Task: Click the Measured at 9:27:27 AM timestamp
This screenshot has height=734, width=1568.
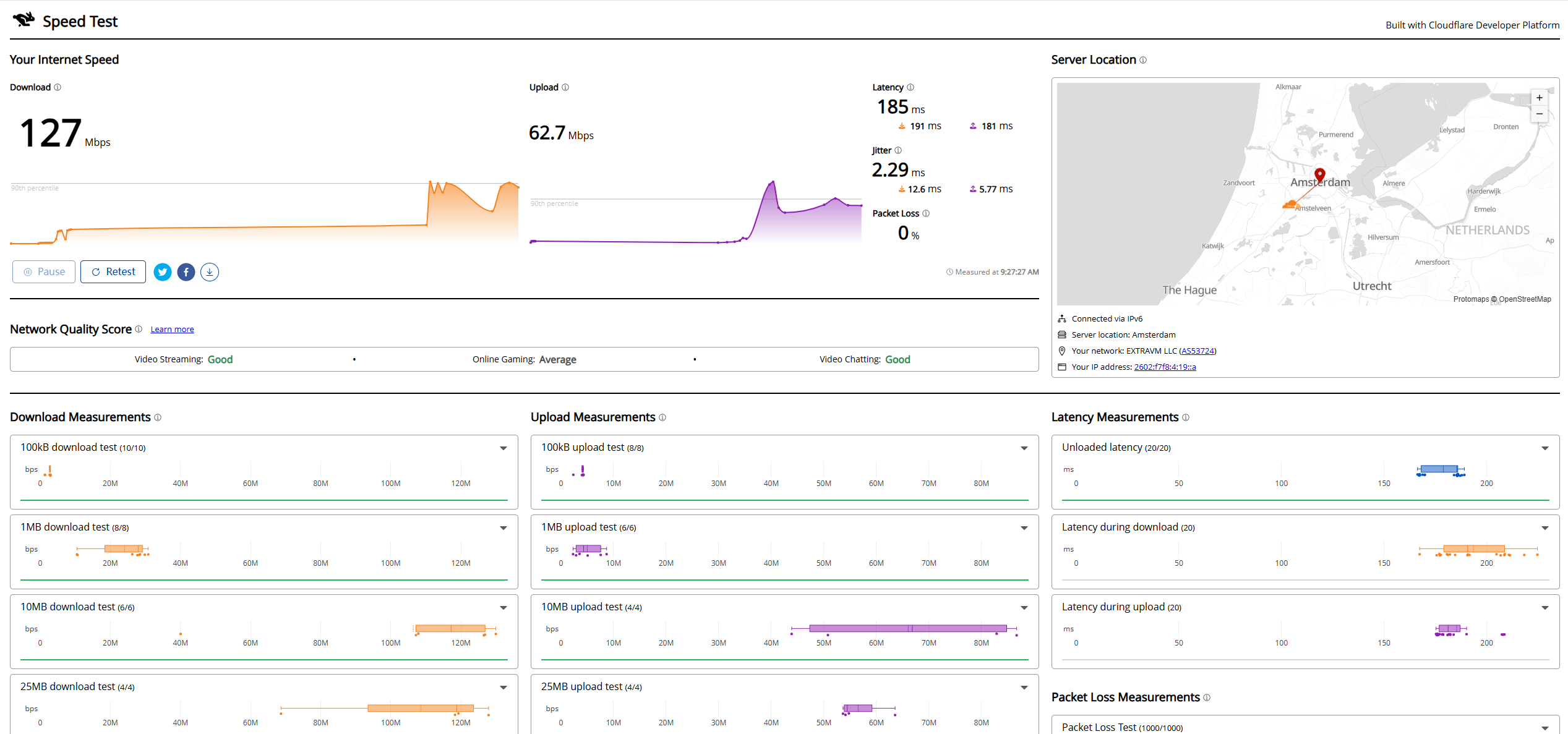Action: (993, 272)
